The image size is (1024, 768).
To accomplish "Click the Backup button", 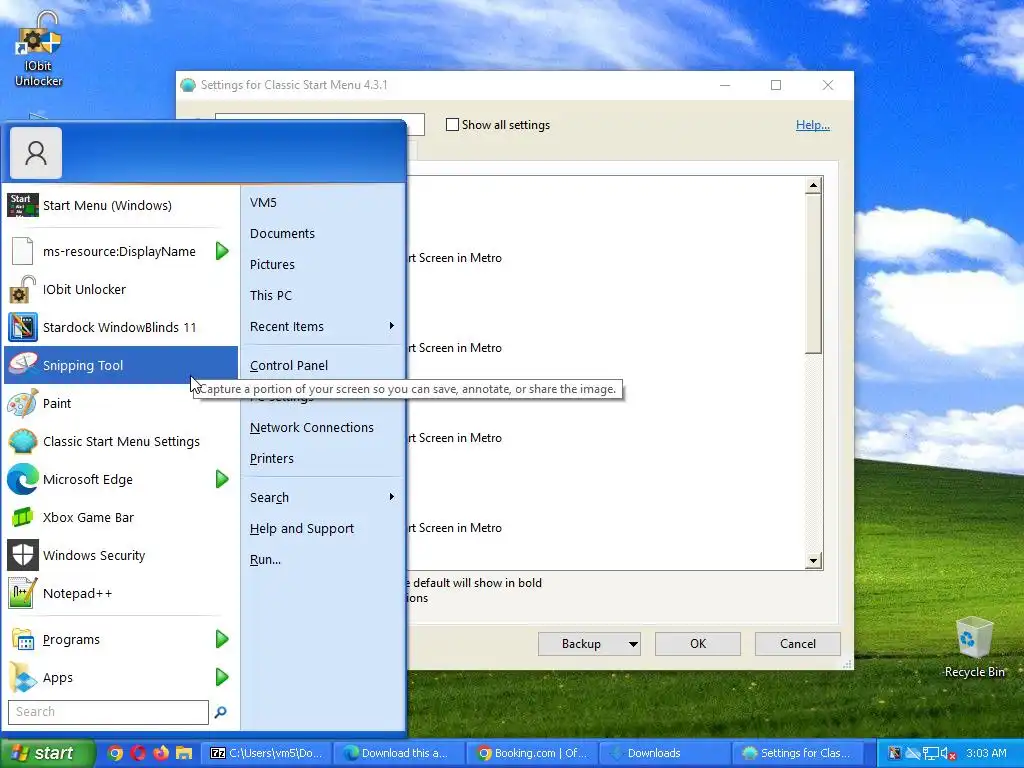I will pos(581,644).
